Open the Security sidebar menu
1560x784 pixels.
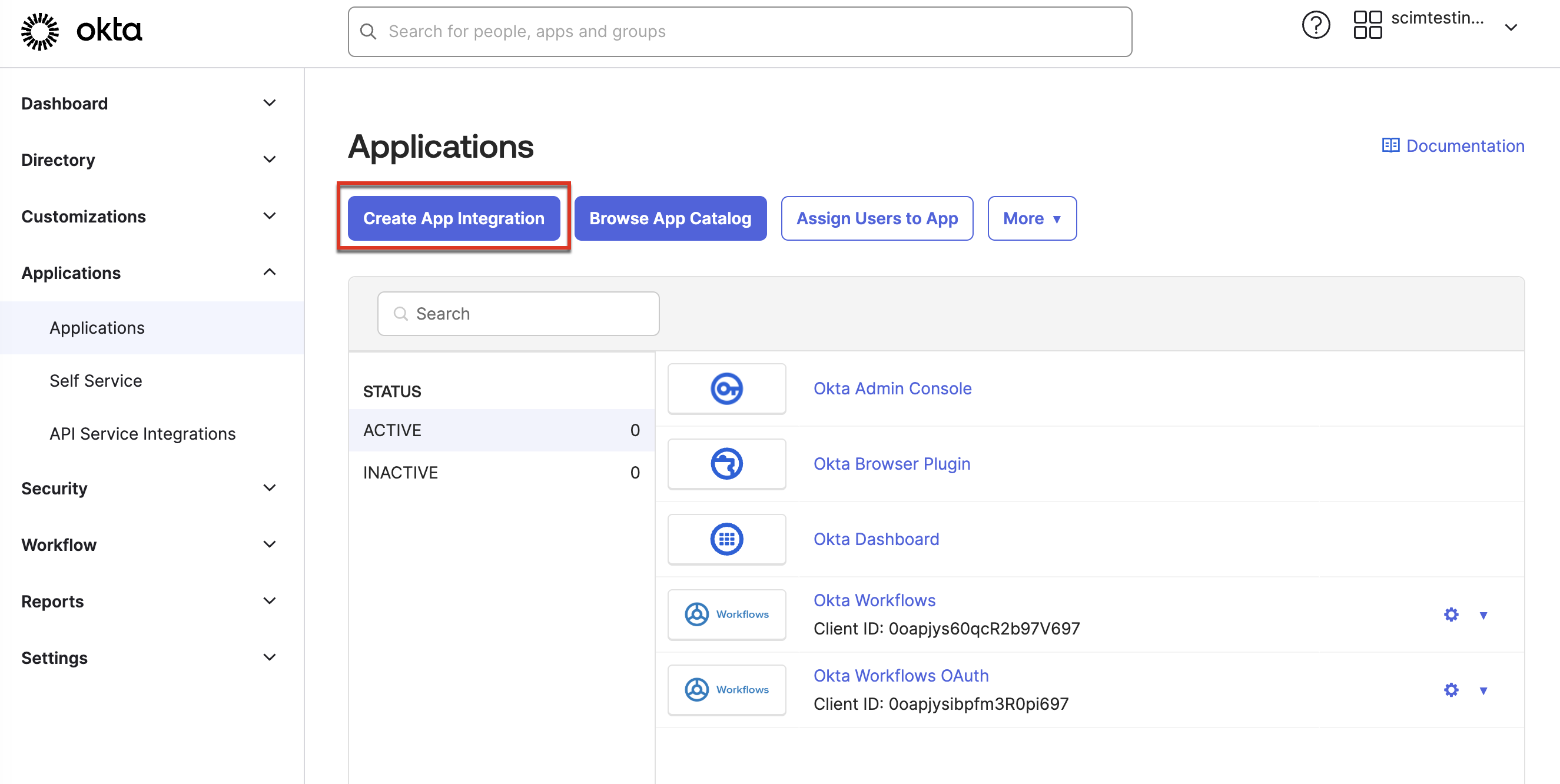[55, 488]
